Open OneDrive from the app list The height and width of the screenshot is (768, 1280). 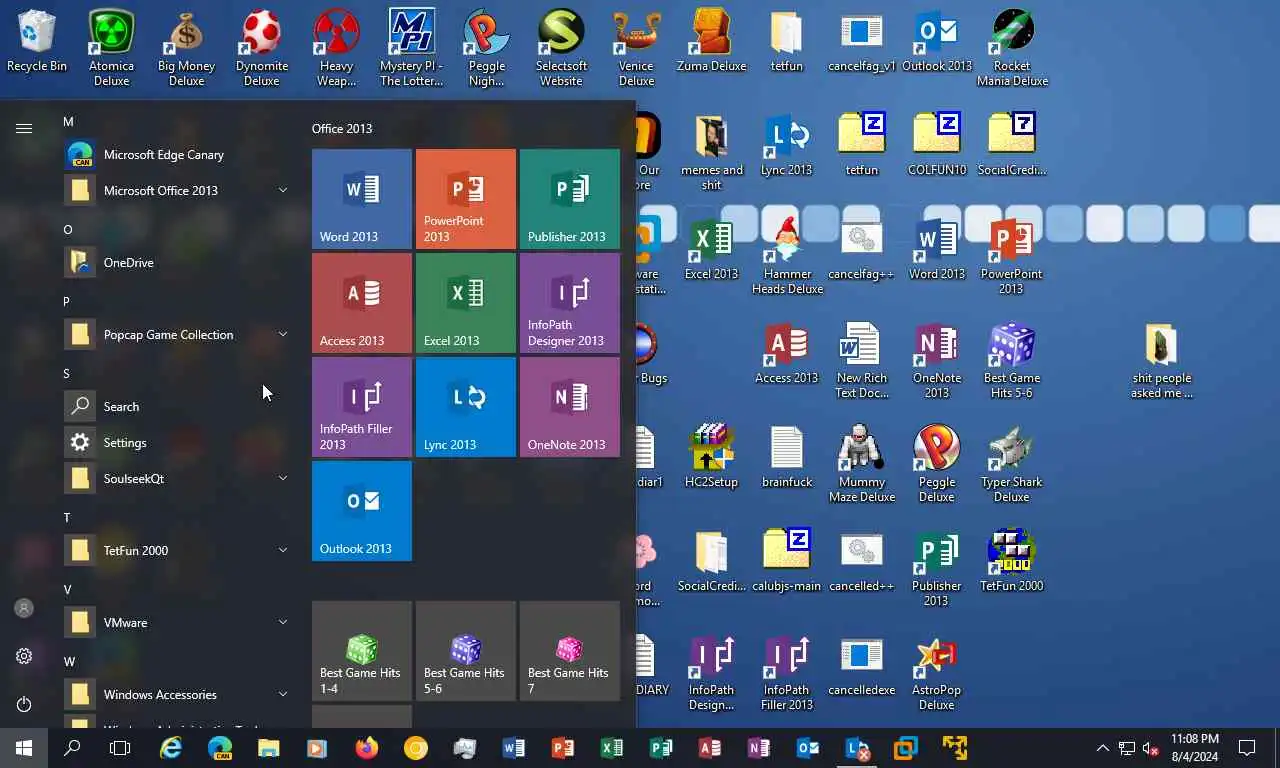178,262
